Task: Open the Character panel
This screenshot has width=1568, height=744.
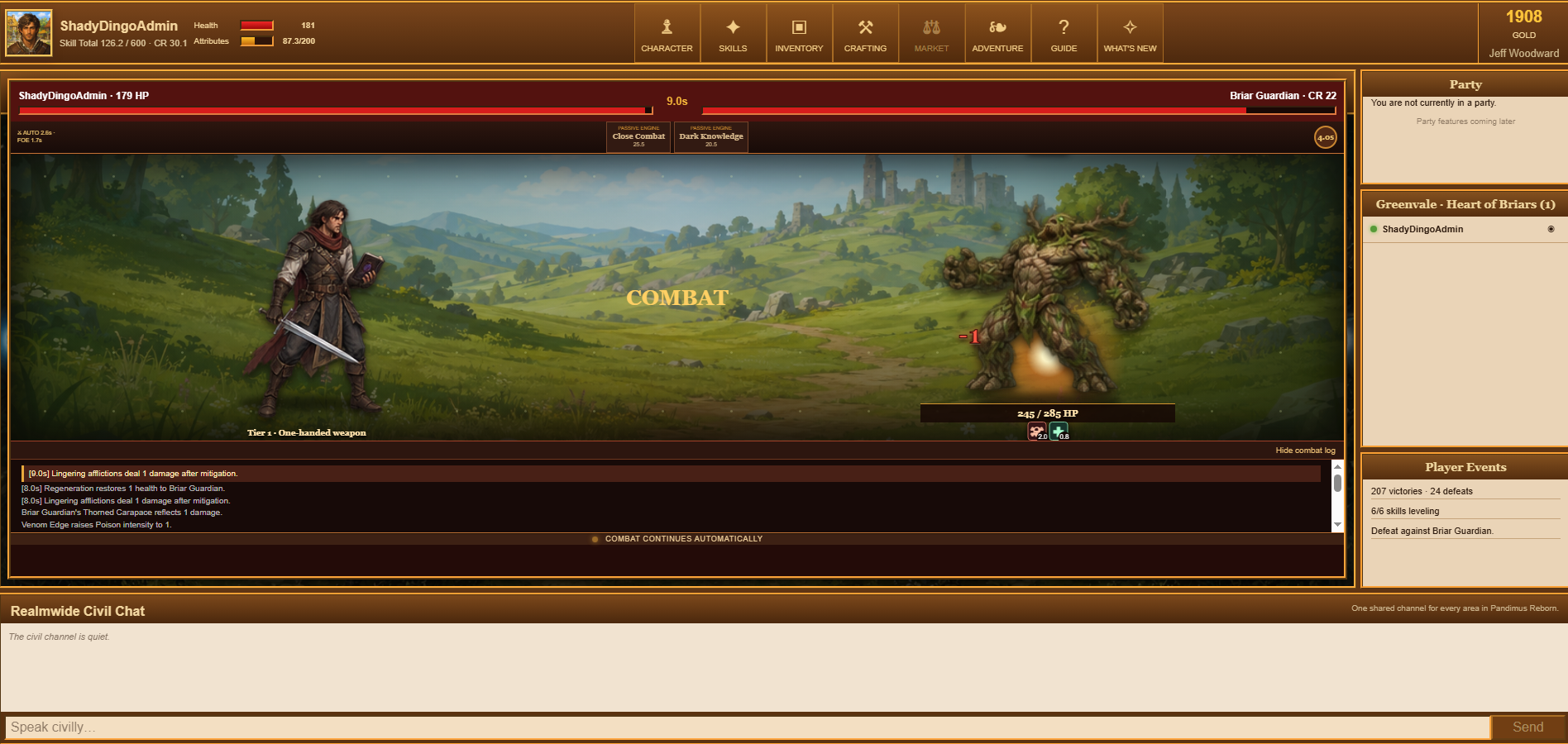Action: 667,33
